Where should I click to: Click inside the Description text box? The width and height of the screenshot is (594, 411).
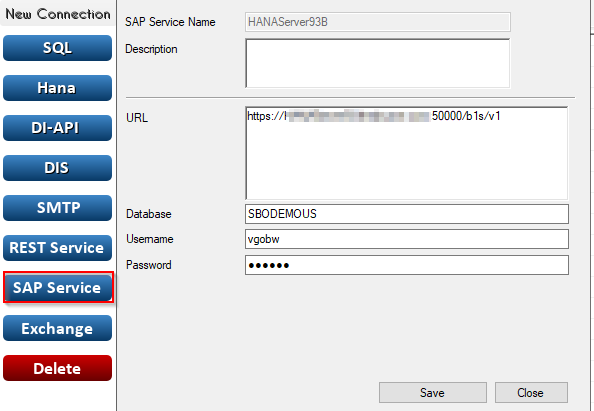378,63
